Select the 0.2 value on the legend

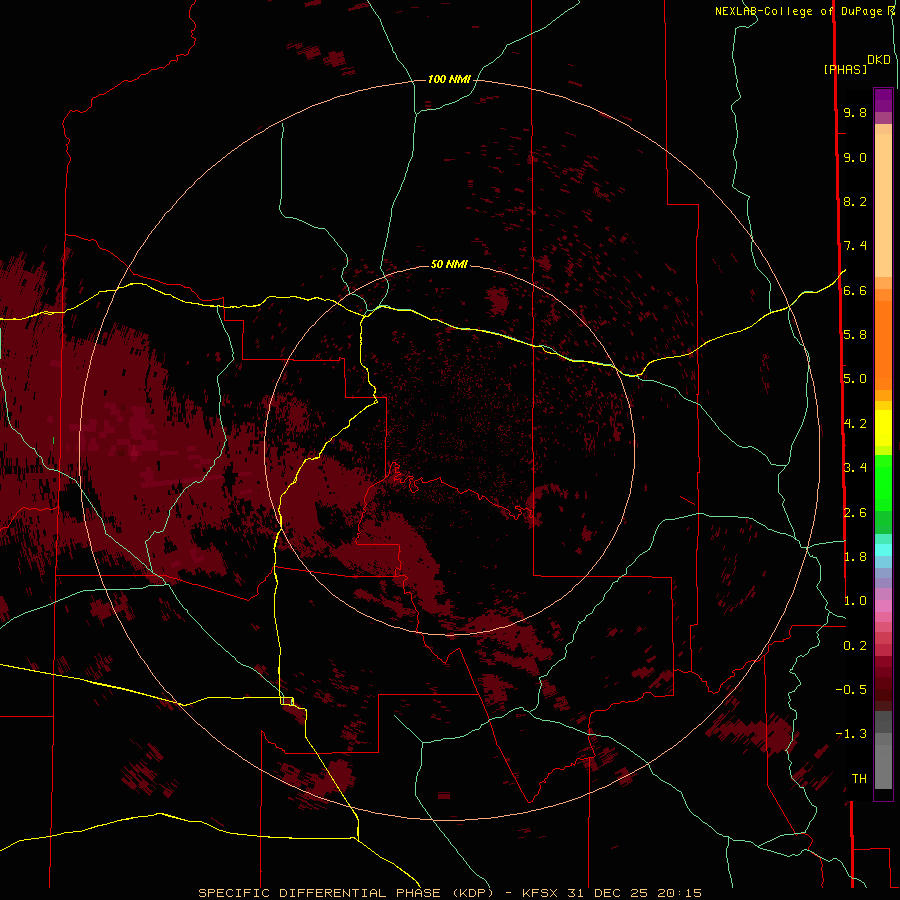coord(855,646)
